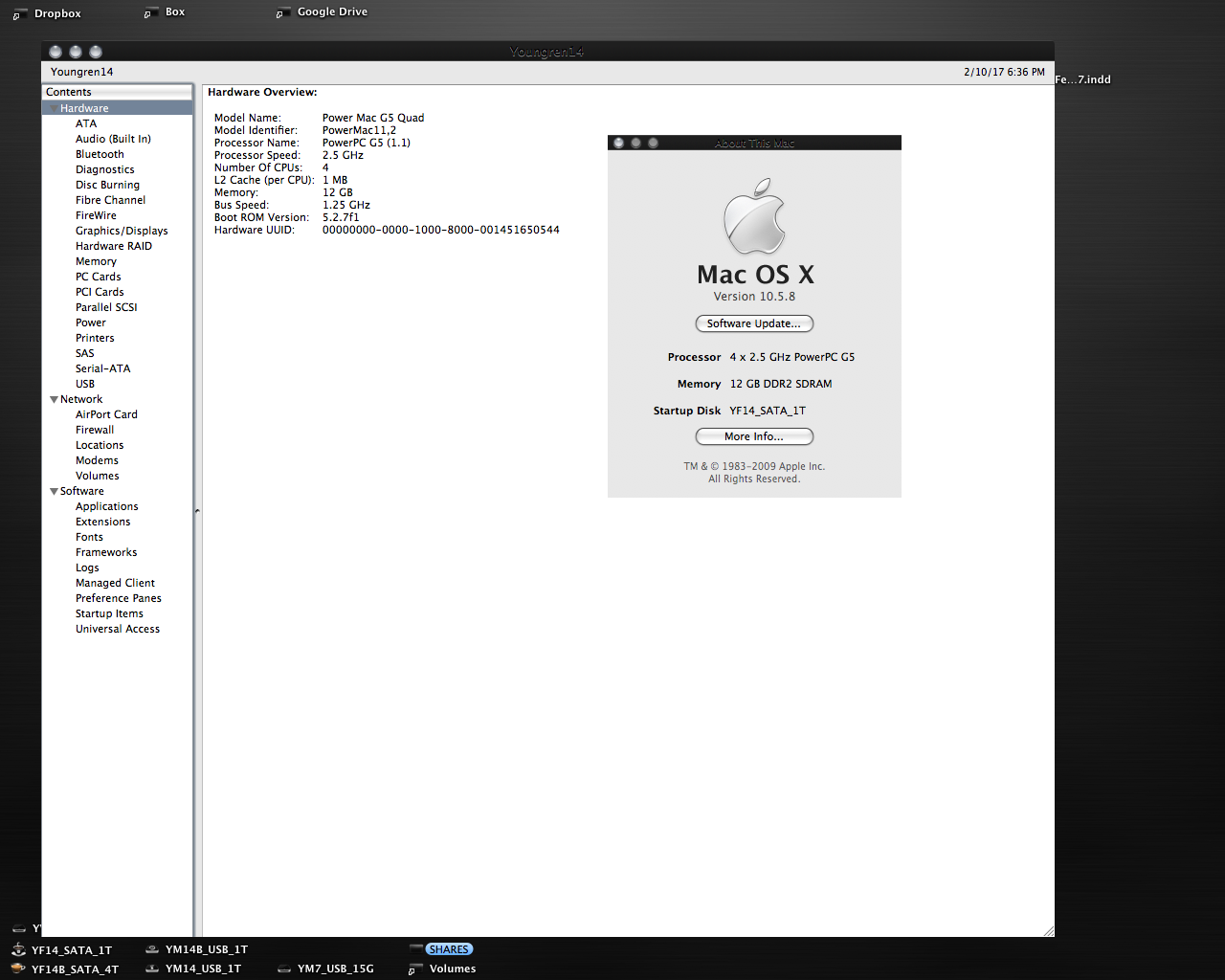Click More Info button

754,436
